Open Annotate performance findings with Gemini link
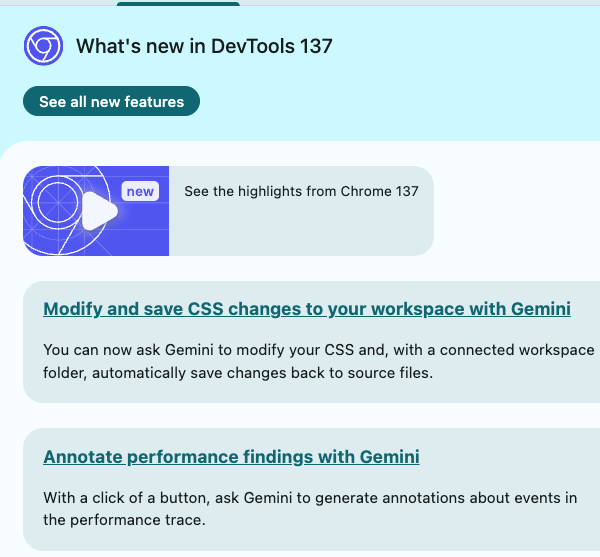 point(231,457)
